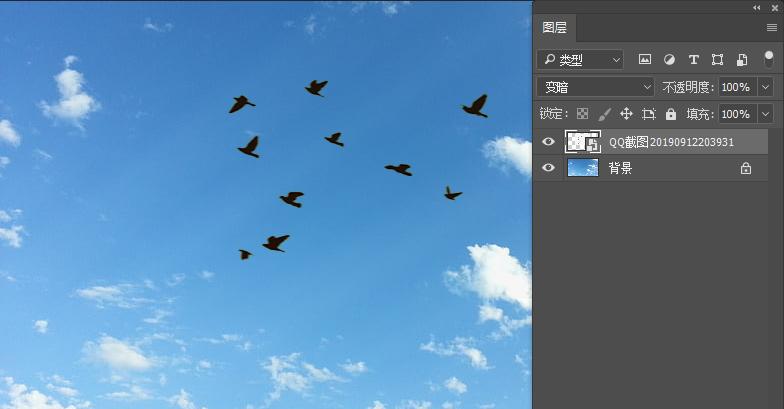This screenshot has width=784, height=409.
Task: Lock image pixels with brush icon
Action: 604,114
